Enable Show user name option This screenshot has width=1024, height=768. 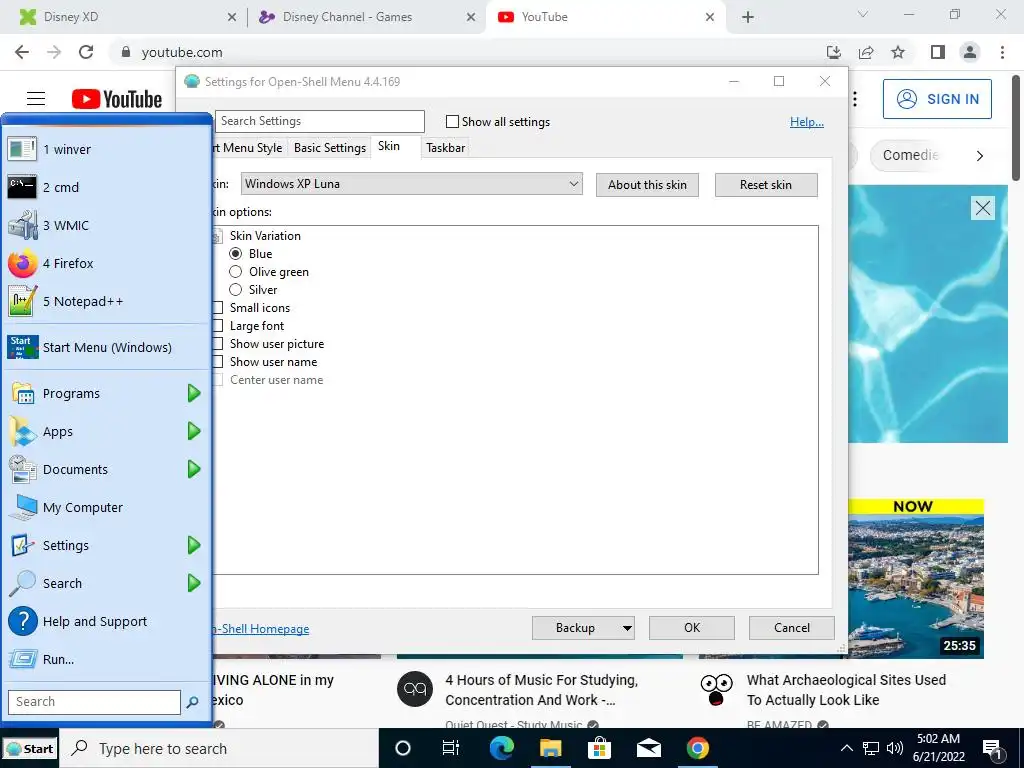(217, 362)
